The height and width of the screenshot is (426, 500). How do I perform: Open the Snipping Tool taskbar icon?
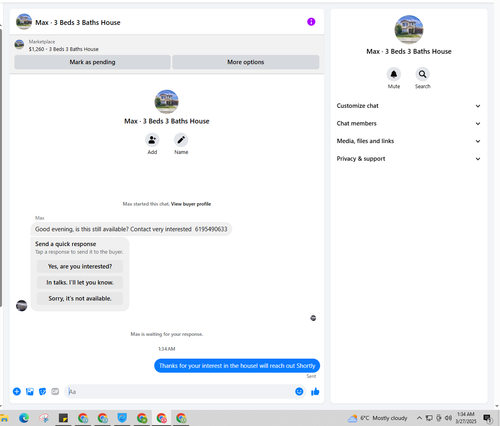(44, 418)
